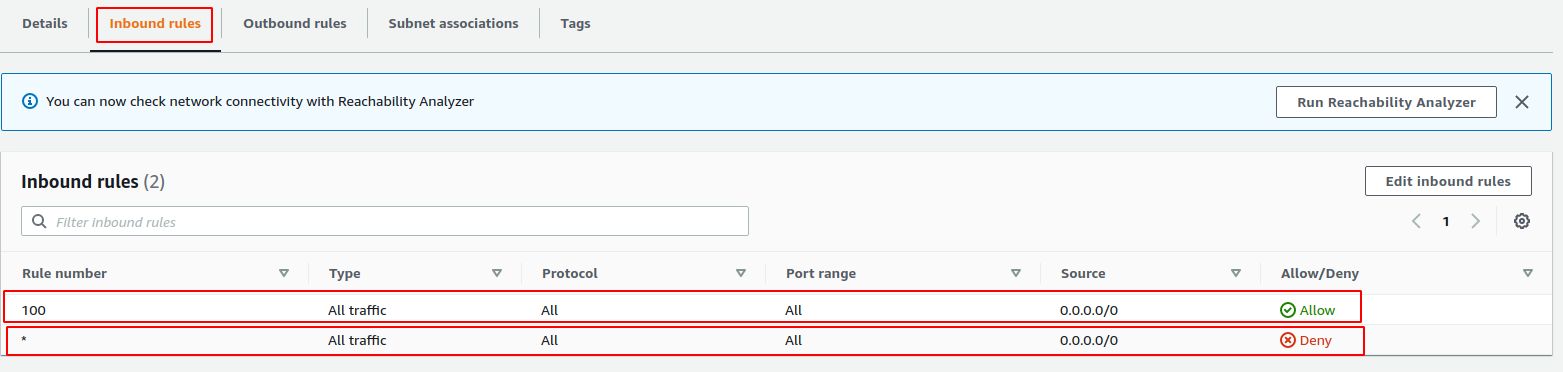Focus the Filter inbound rules field

click(385, 221)
